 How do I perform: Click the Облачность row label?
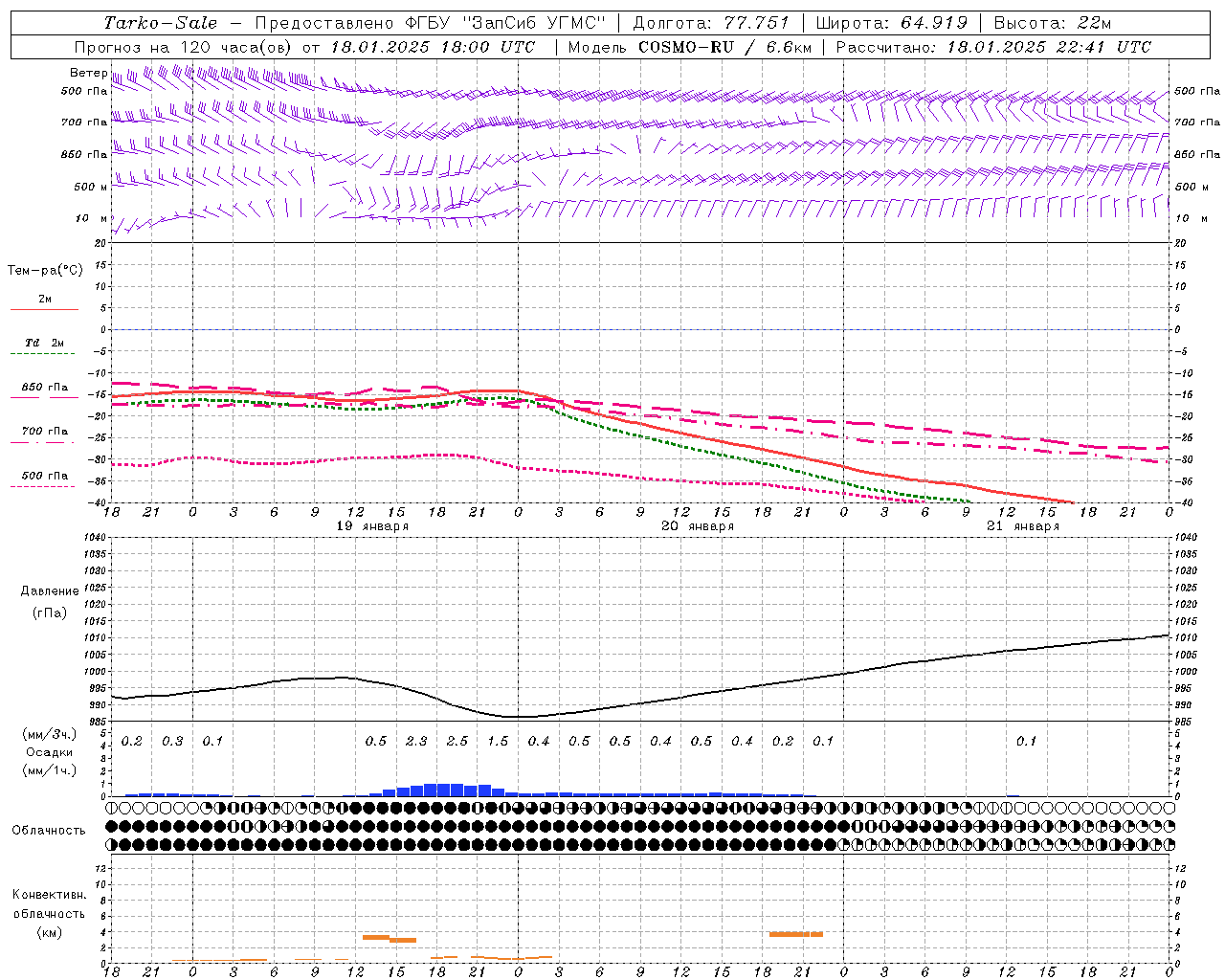click(49, 831)
